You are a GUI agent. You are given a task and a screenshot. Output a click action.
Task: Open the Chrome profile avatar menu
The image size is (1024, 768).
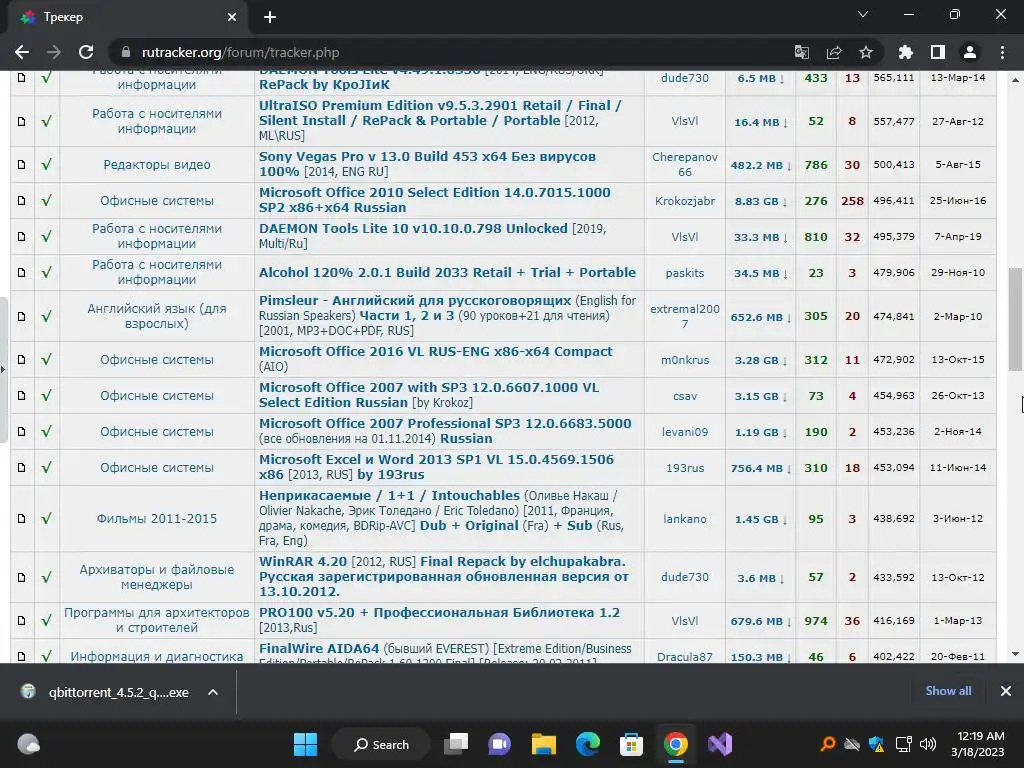970,52
